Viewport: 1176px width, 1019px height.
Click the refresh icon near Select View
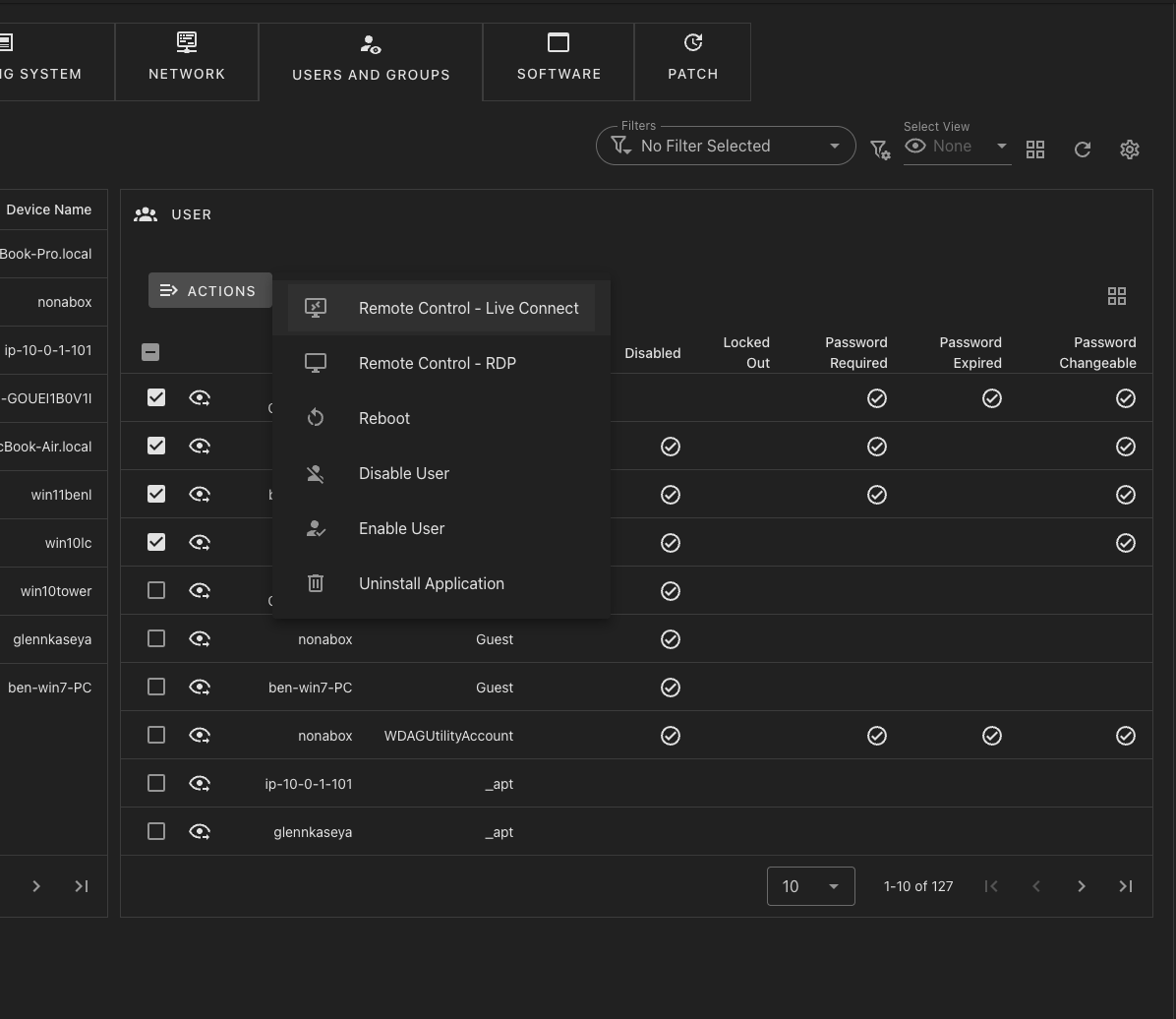click(x=1083, y=150)
